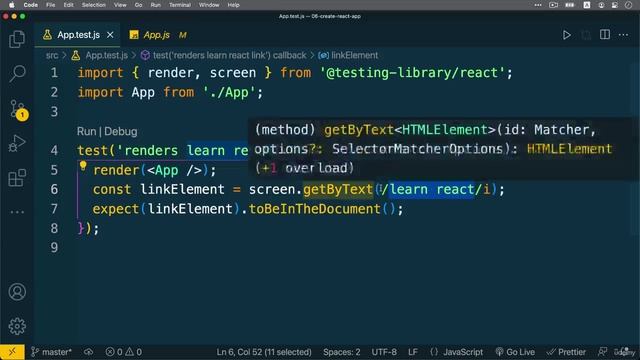The image size is (640, 360).
Task: Open the feedback icon in status bar
Action: tap(602, 352)
